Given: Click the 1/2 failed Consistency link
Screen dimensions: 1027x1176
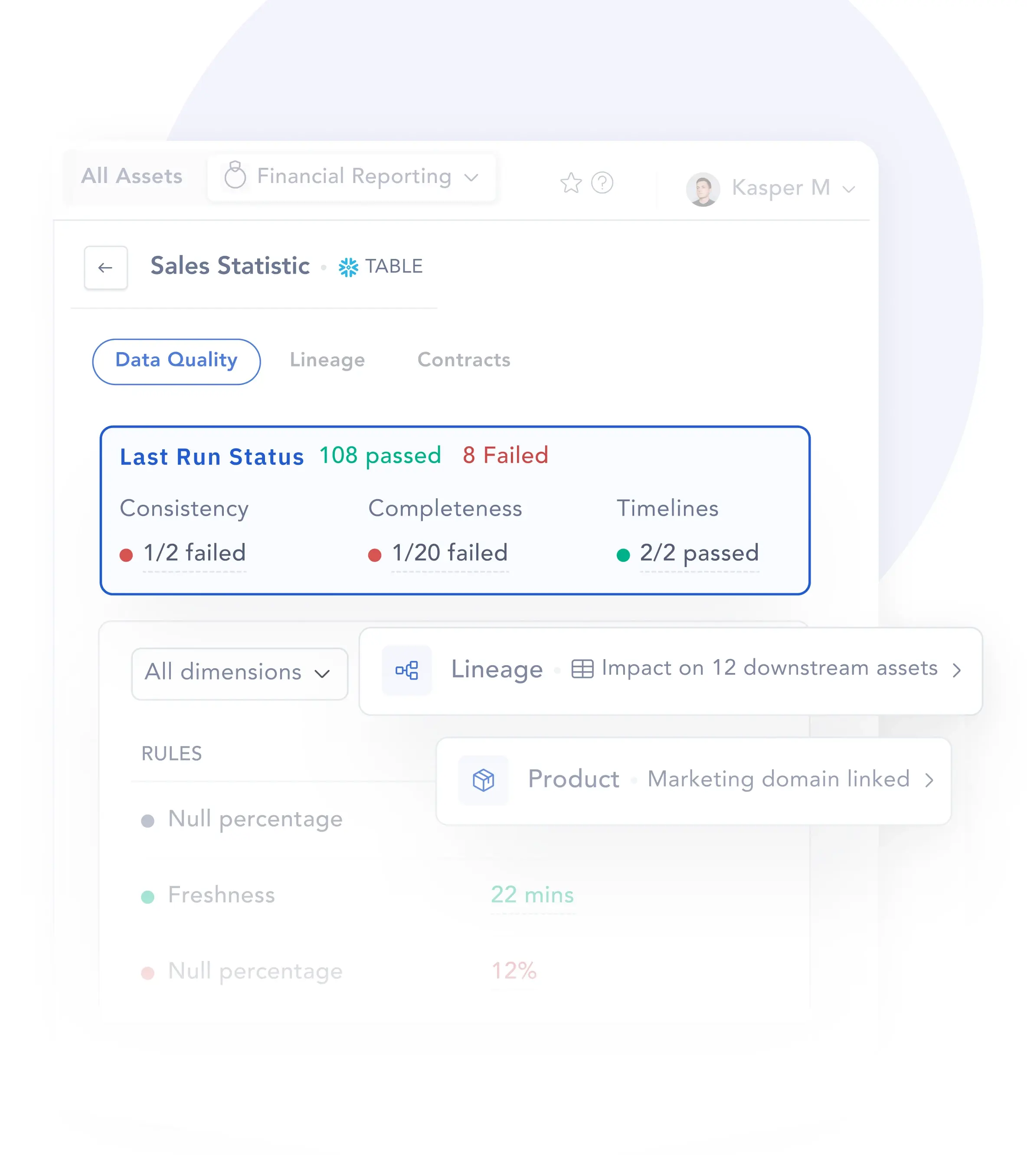Looking at the screenshot, I should (x=194, y=553).
